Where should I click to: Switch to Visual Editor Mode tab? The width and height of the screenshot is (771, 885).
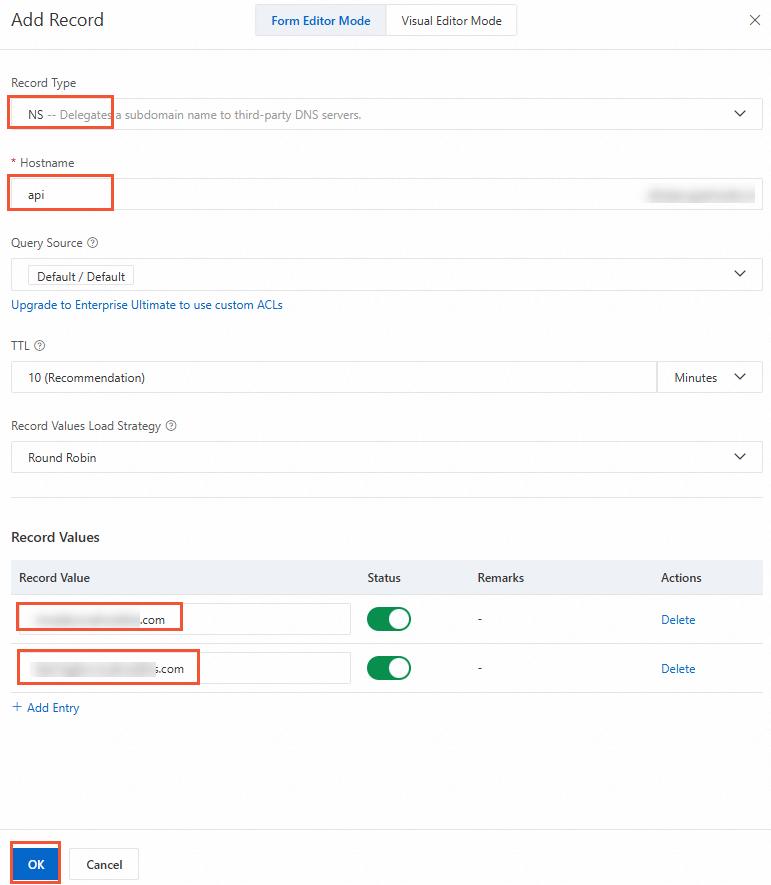451,20
